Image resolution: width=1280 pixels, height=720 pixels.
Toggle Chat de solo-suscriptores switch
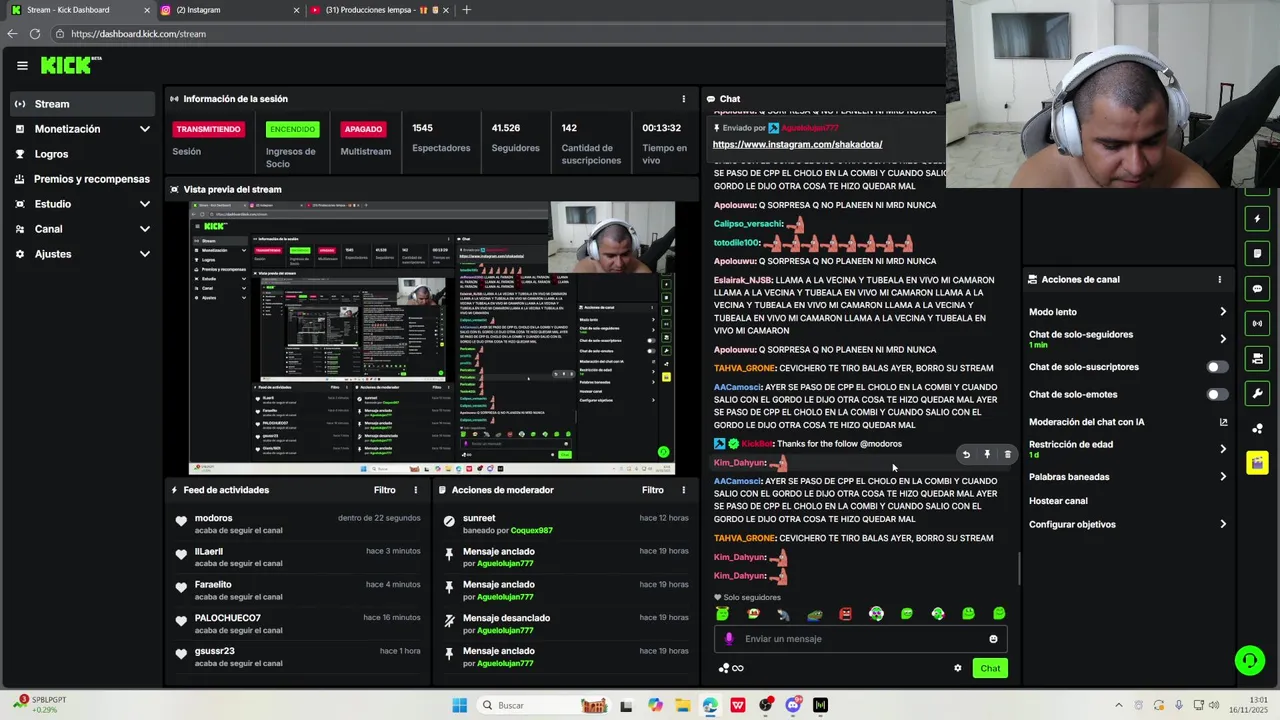pos(1216,367)
